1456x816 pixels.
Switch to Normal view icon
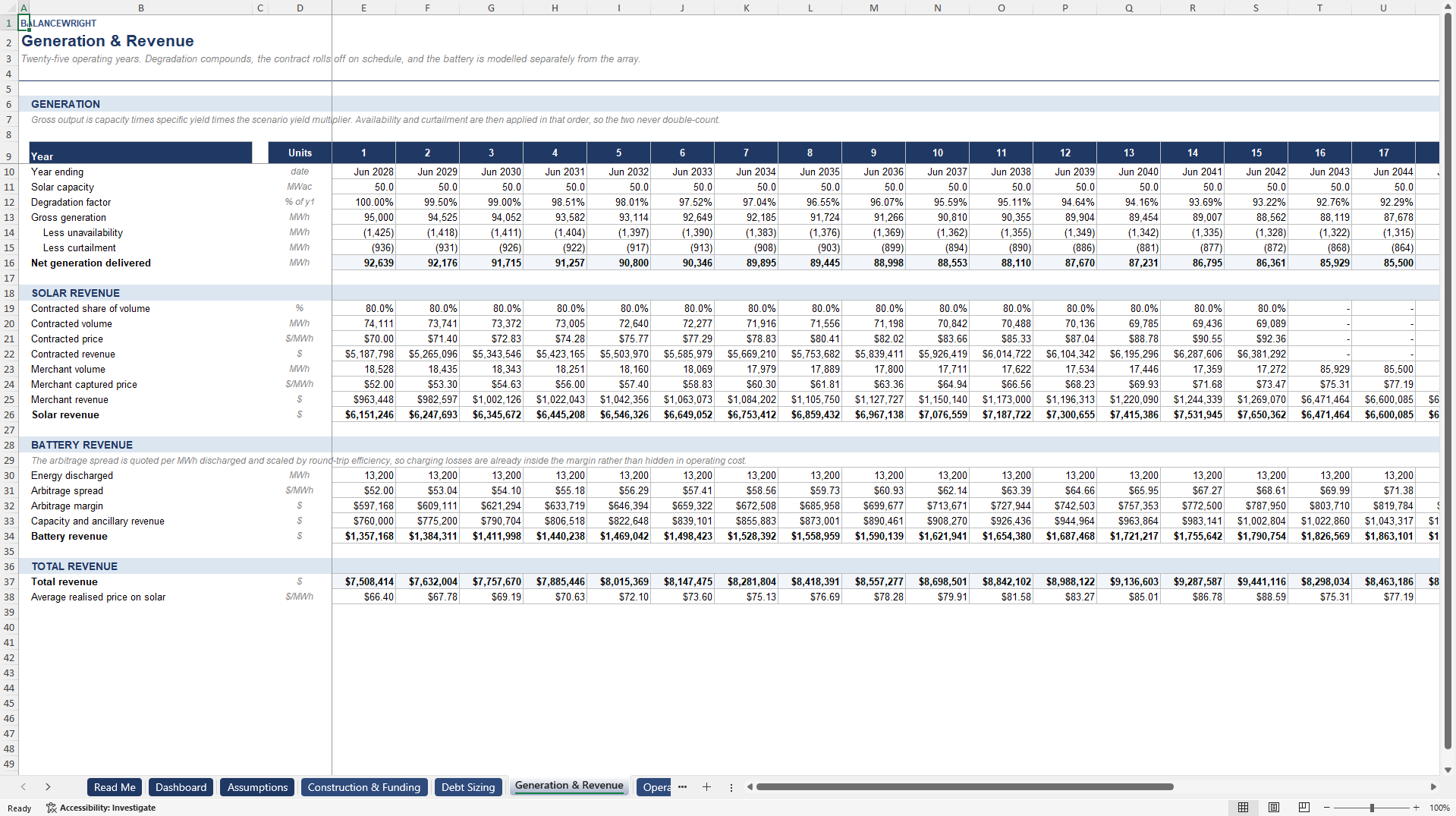coord(1243,808)
